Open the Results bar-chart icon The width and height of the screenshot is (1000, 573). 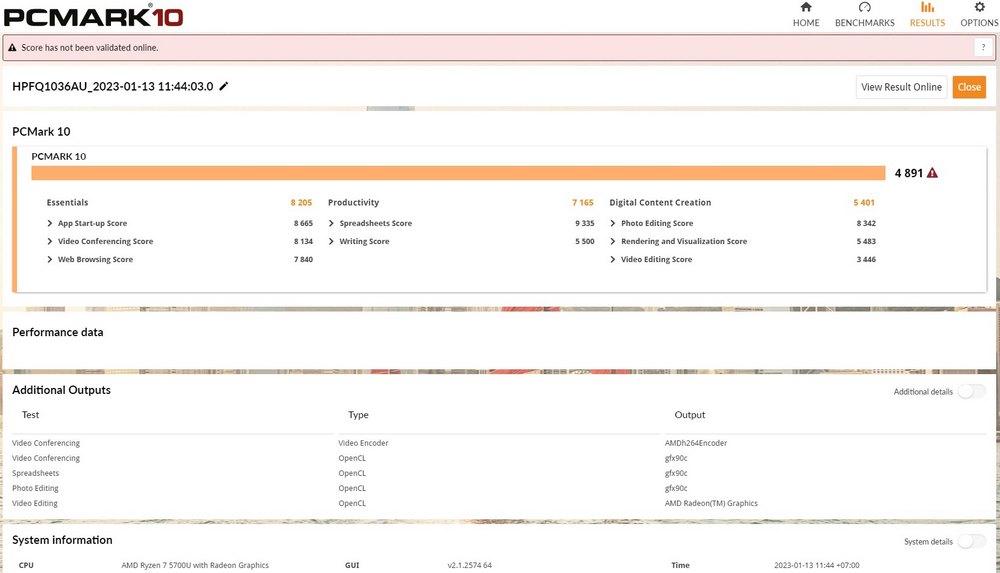tap(927, 7)
